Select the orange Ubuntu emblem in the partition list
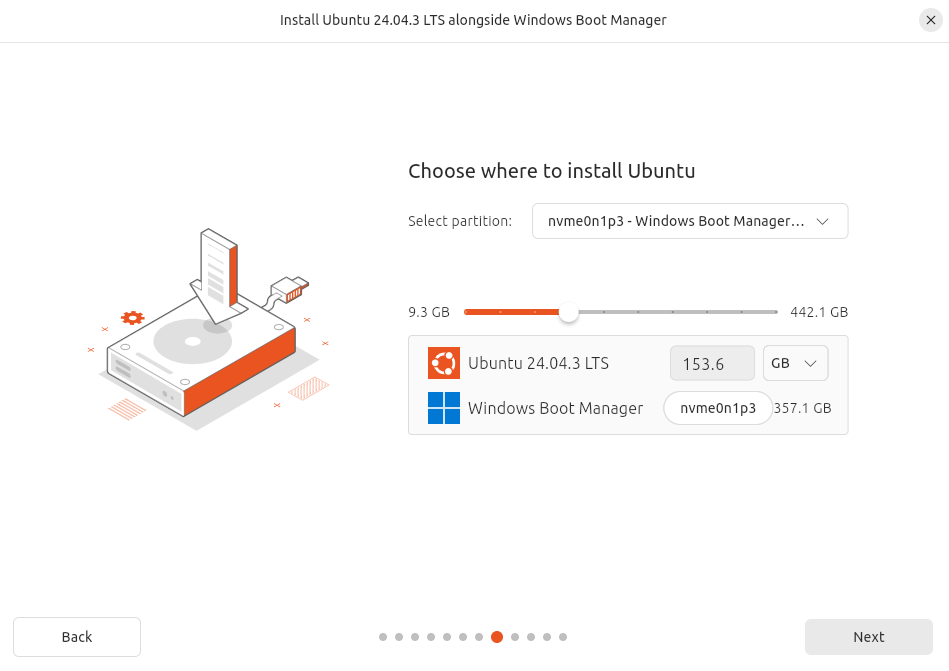The width and height of the screenshot is (949, 671). 443,363
